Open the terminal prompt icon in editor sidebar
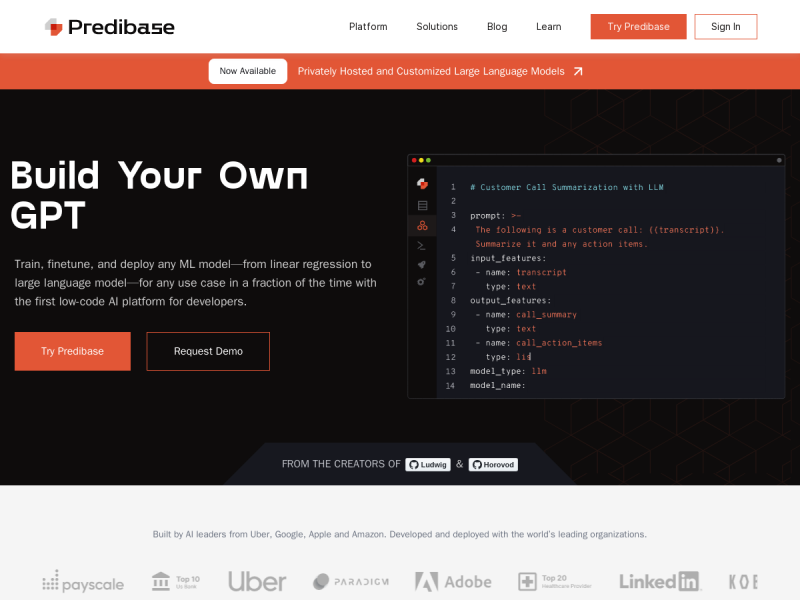The image size is (800, 600). coord(421,246)
